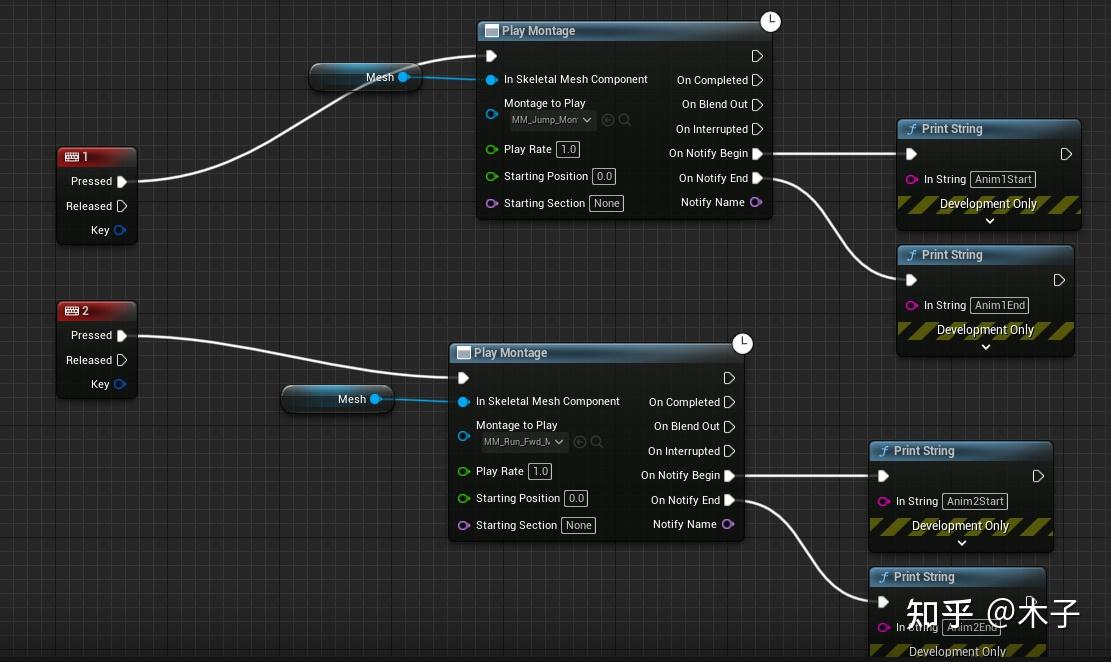This screenshot has width=1111, height=662.
Task: Expand Development Only under the Anim2Start Print String
Action: 960,542
